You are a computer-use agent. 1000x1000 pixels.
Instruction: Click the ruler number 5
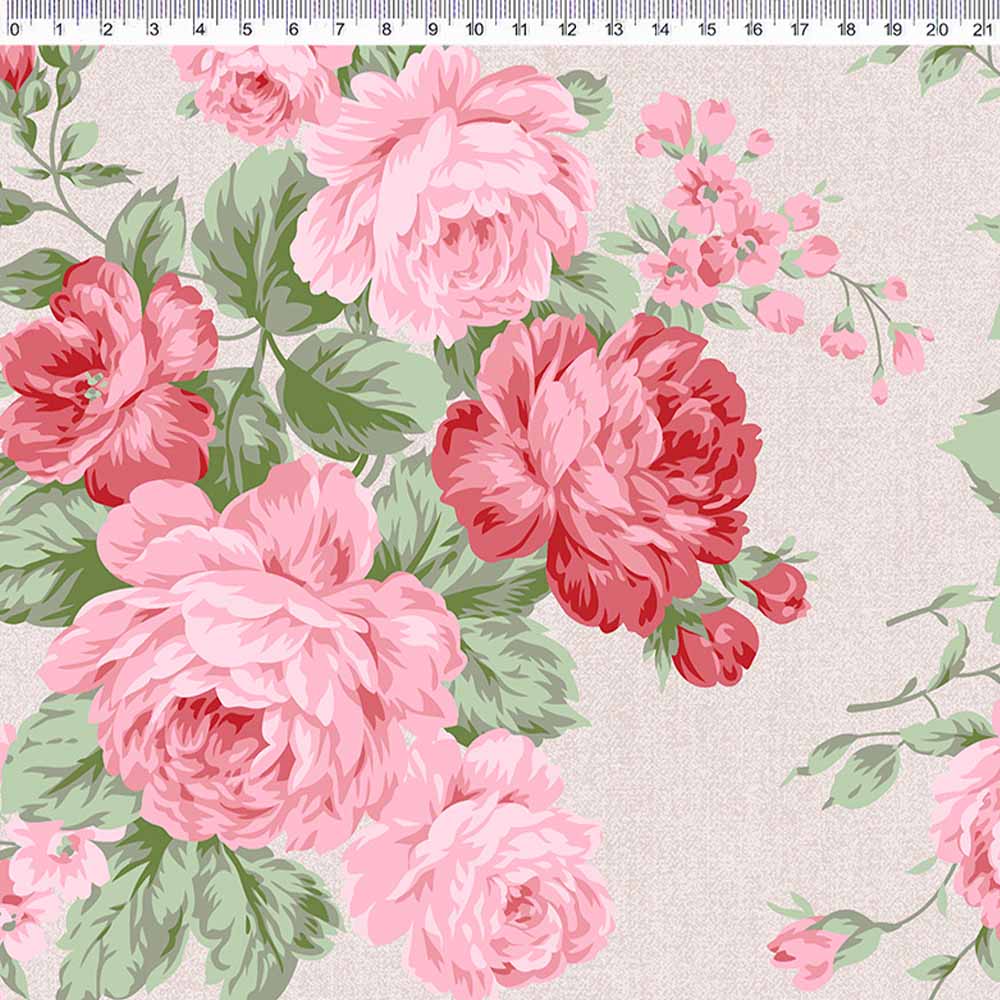(247, 29)
